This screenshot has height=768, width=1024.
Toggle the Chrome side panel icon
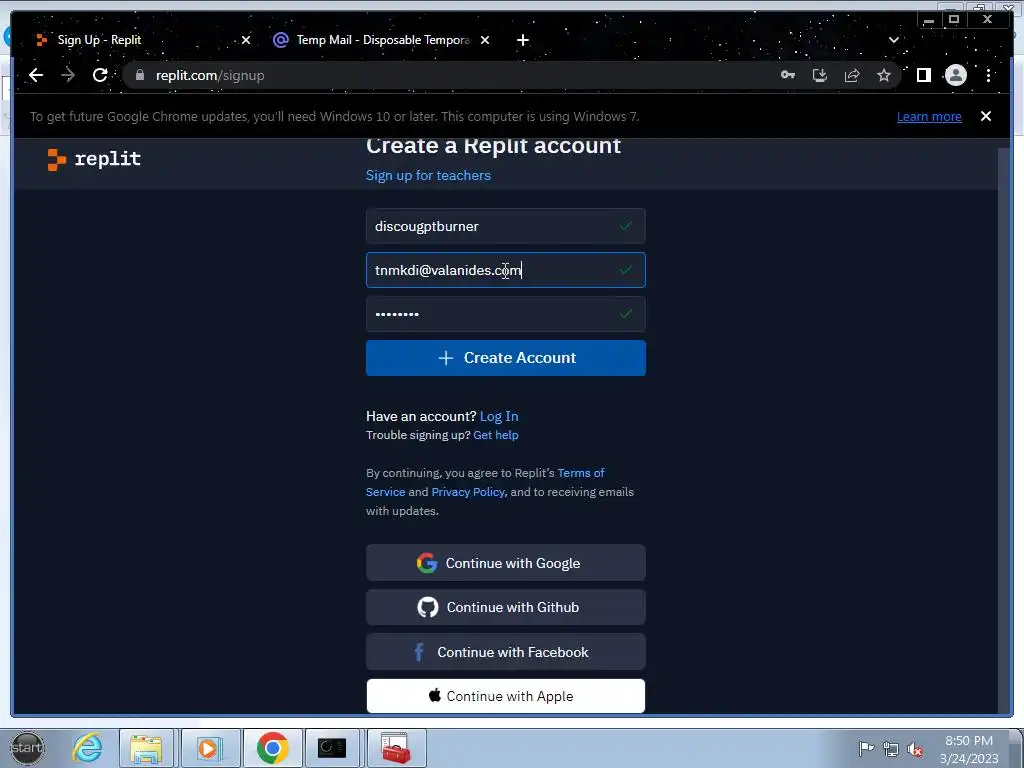click(923, 75)
